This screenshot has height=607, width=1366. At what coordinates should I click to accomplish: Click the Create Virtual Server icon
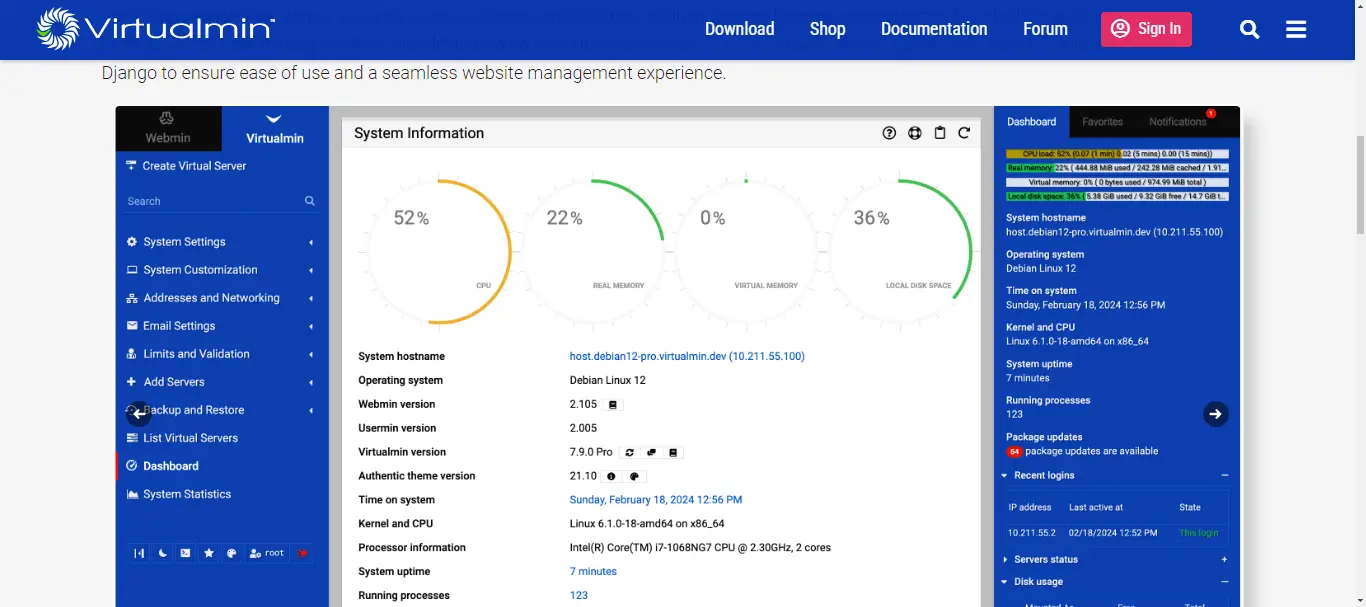point(131,165)
